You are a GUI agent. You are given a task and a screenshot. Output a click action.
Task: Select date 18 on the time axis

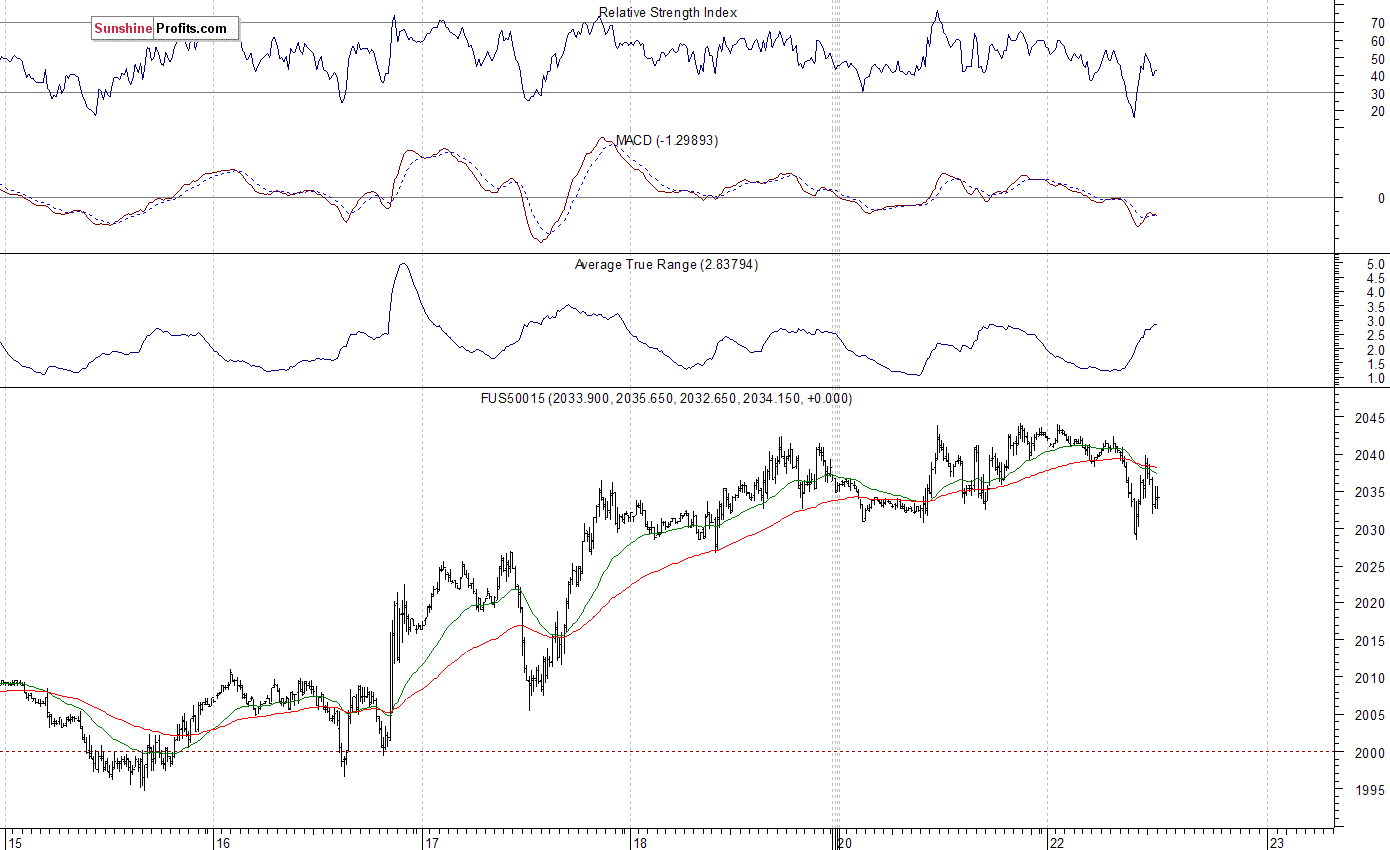tap(641, 842)
